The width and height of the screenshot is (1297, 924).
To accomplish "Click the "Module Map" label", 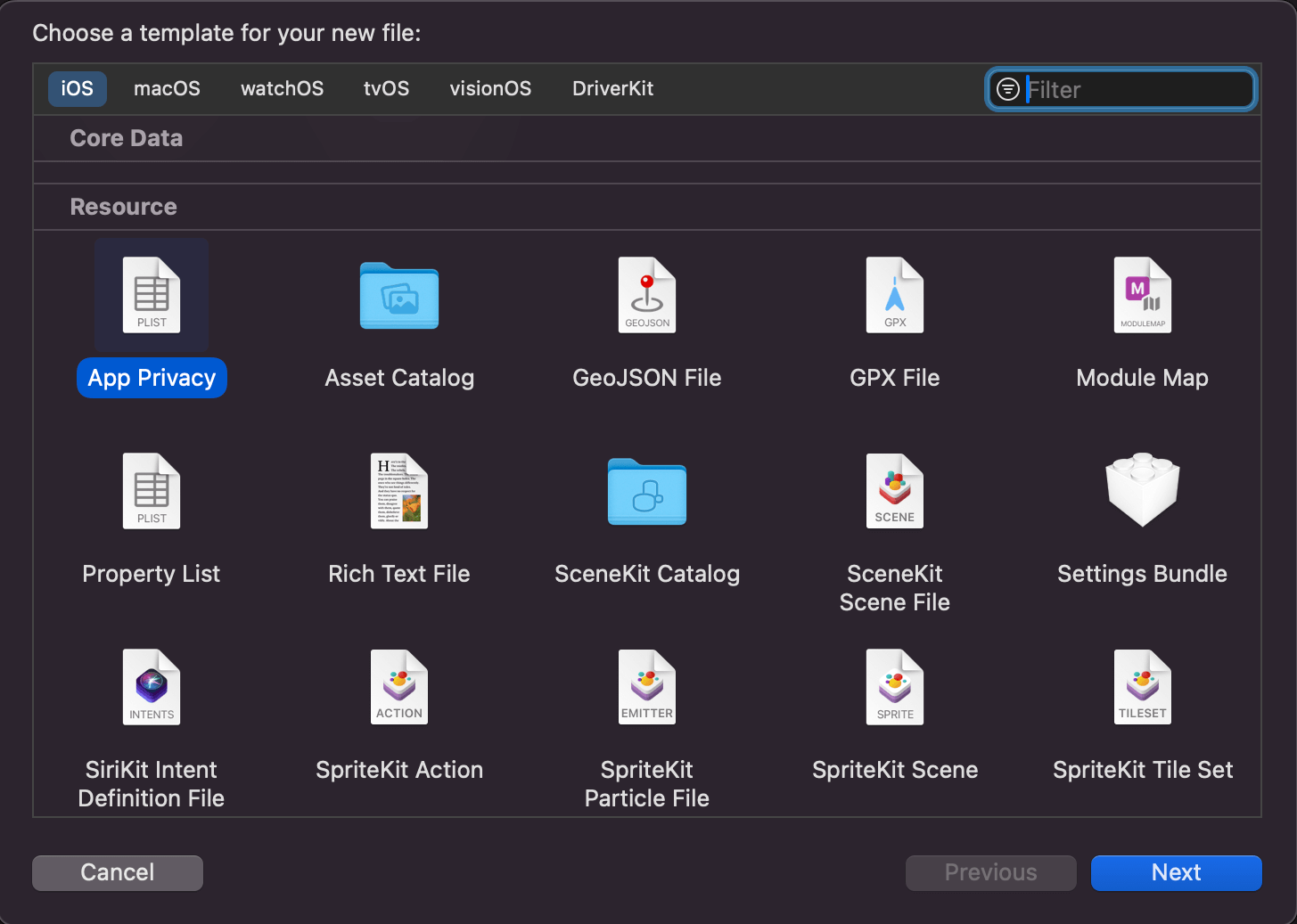I will (1143, 378).
